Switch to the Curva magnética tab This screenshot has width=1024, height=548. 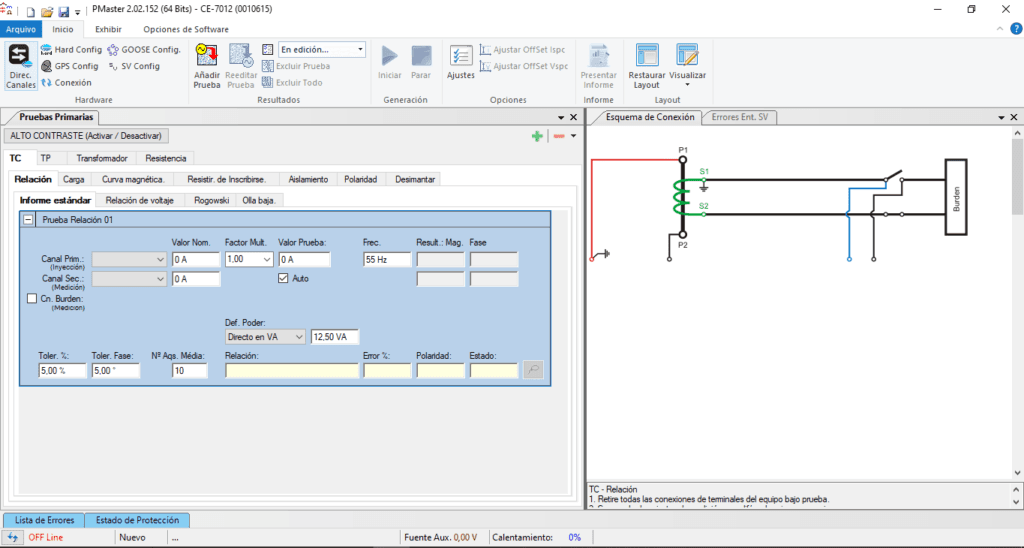click(132, 179)
